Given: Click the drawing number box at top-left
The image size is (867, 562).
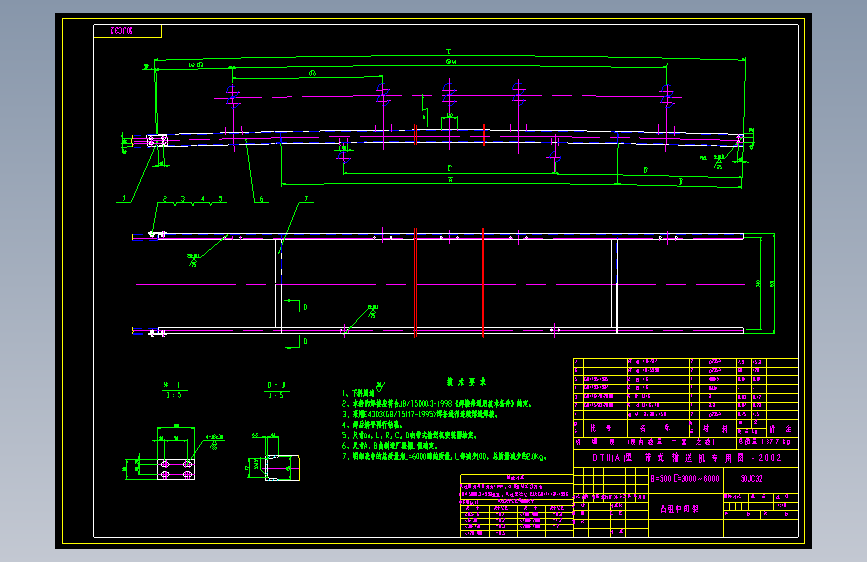Looking at the screenshot, I should coord(128,31).
